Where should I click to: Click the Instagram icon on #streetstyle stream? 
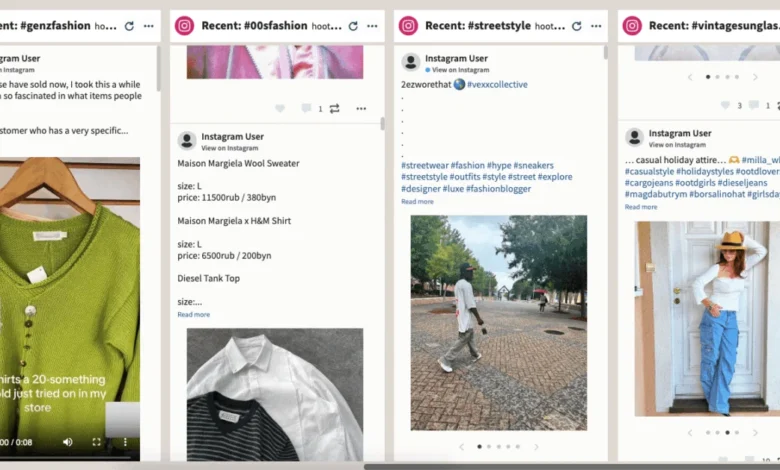coord(408,26)
